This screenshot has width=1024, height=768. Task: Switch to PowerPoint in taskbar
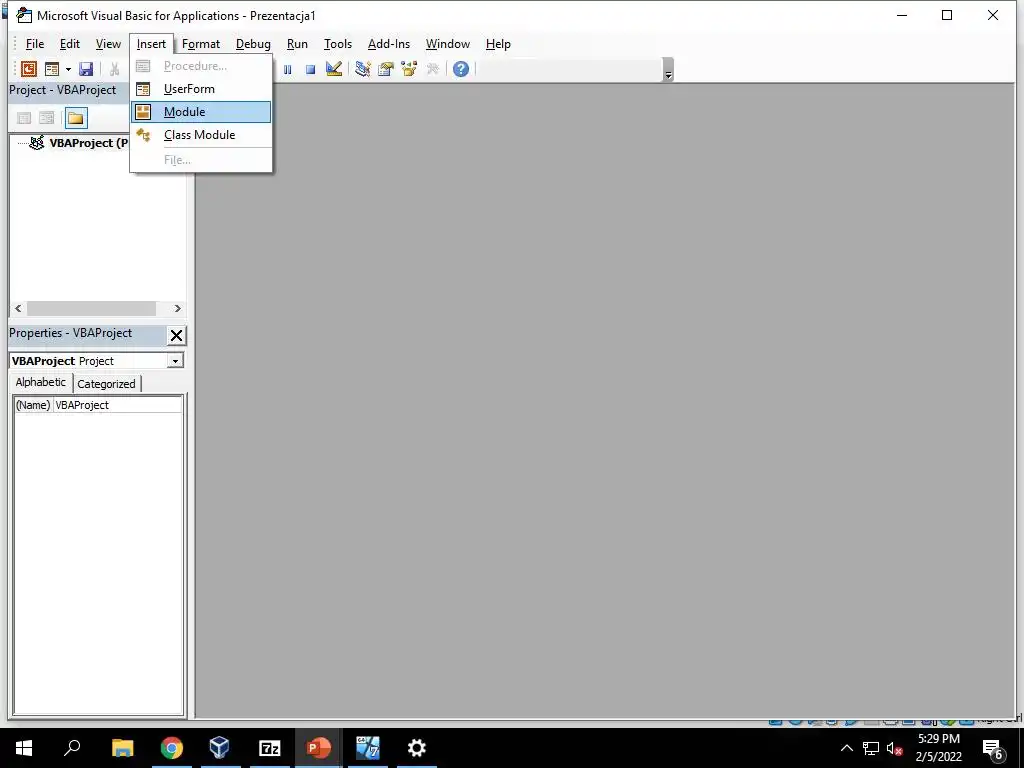pos(319,748)
